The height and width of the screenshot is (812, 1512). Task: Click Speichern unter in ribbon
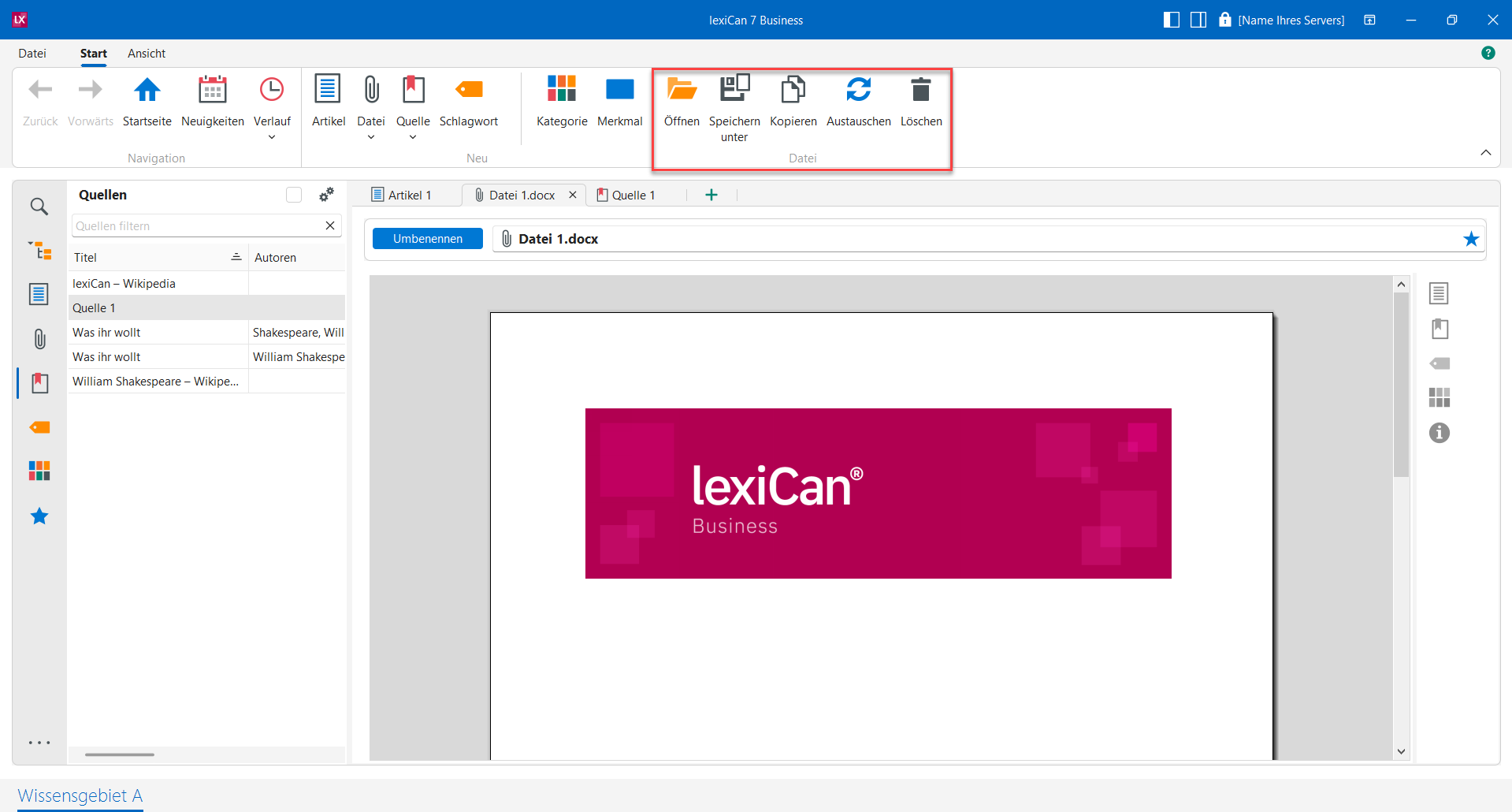coord(734,91)
